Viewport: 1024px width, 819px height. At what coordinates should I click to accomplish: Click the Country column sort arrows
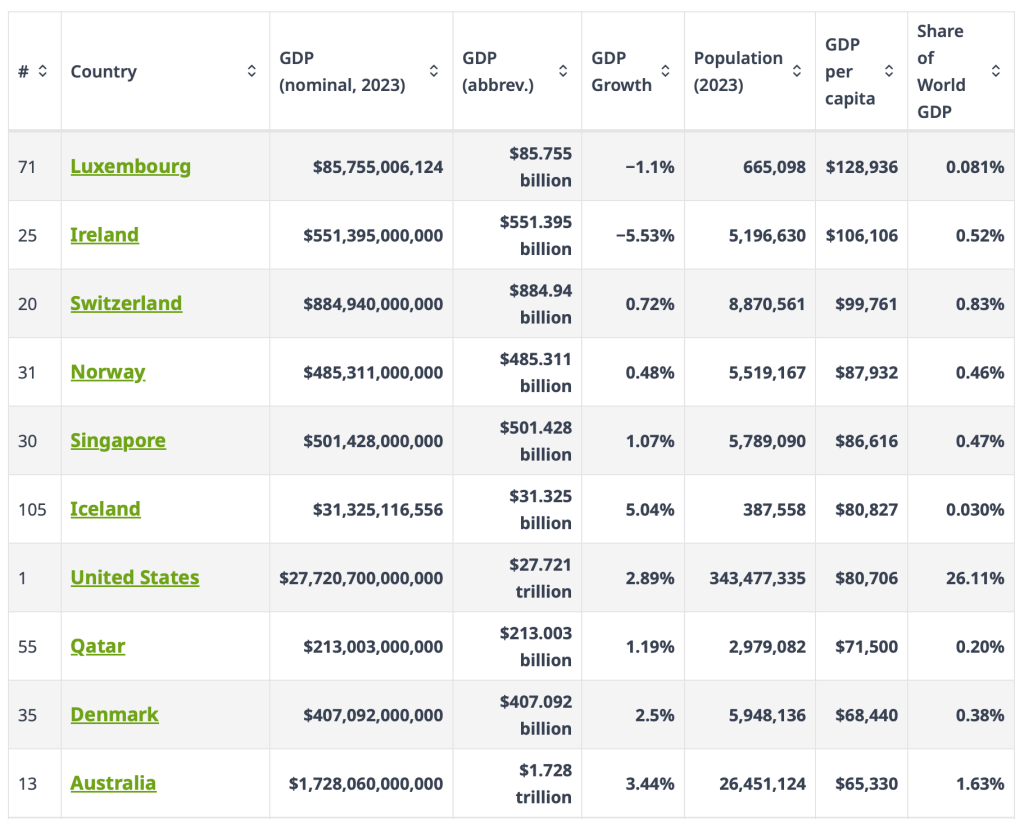click(252, 71)
